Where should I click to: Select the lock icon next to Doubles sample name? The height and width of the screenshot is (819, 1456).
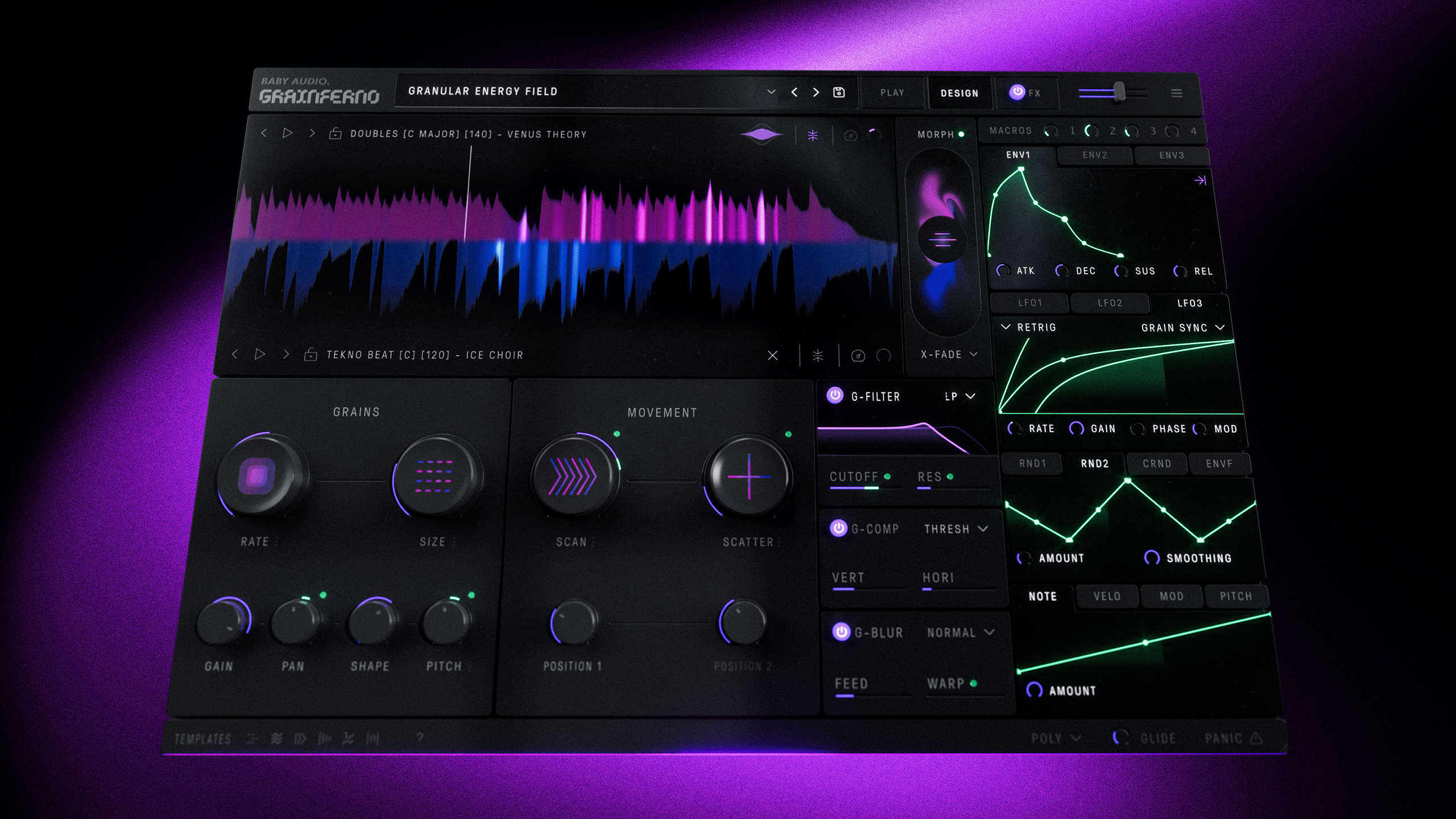[x=336, y=133]
